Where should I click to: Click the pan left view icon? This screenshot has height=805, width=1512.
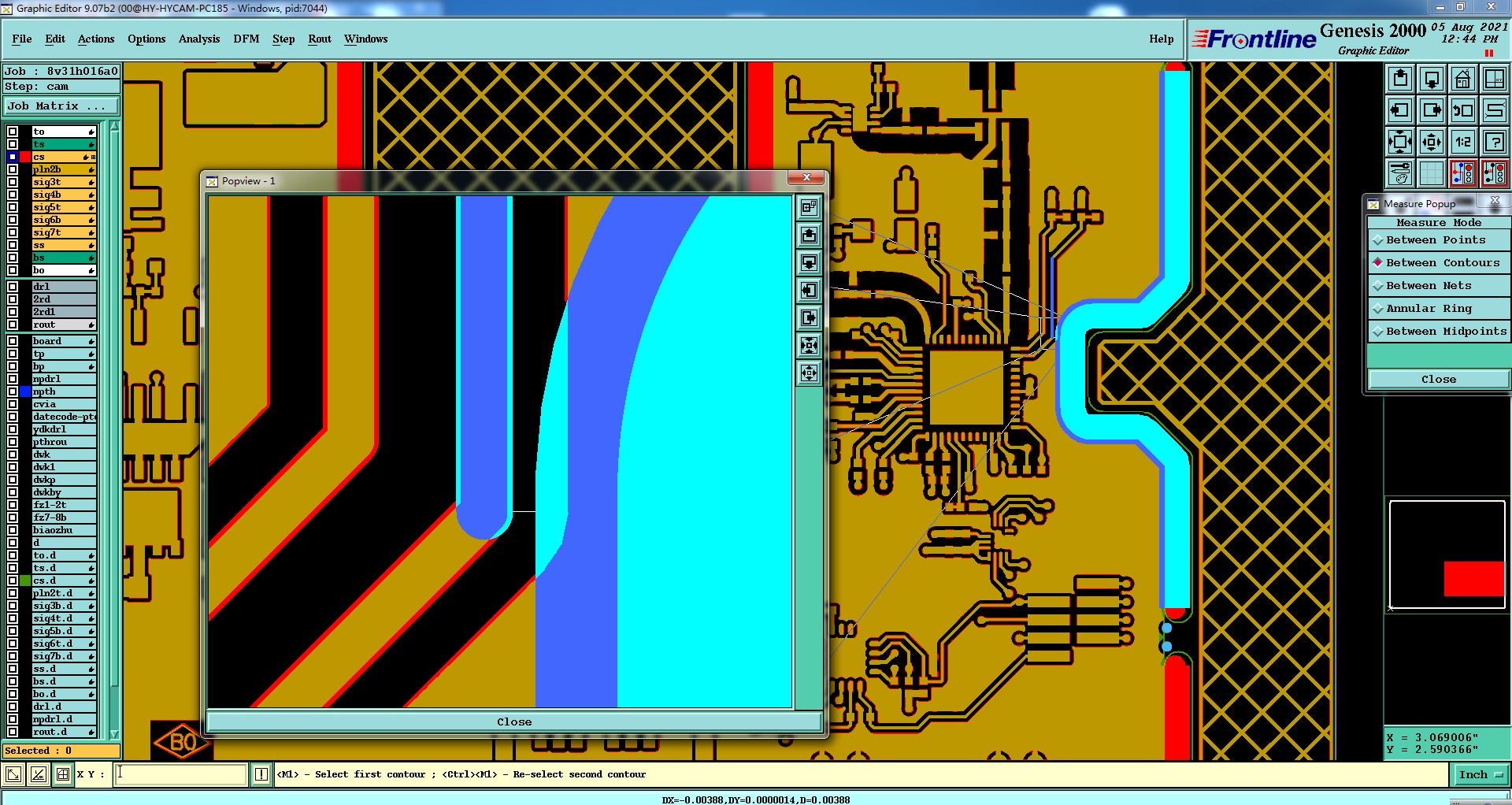click(x=1400, y=110)
